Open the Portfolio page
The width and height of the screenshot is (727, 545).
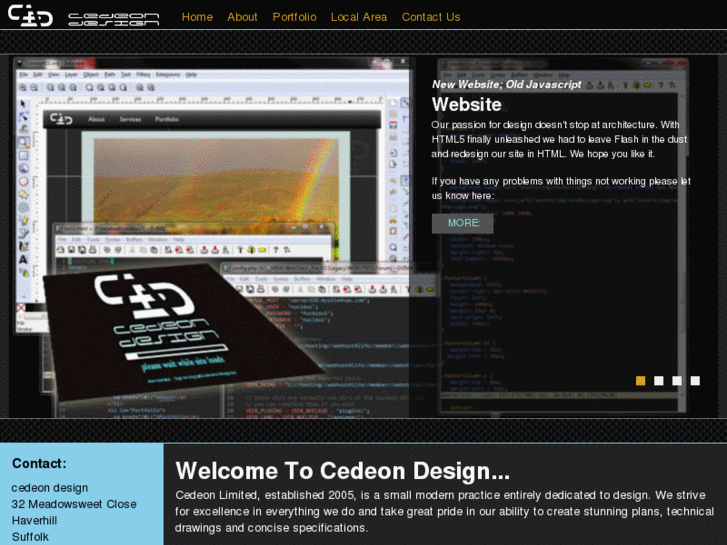point(294,17)
